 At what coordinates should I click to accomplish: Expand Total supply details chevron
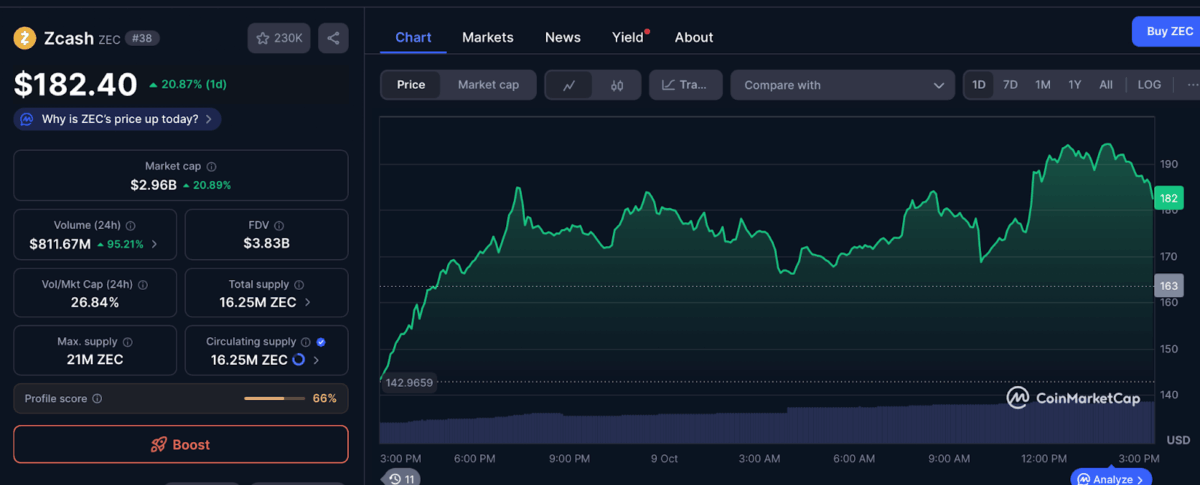tap(307, 302)
